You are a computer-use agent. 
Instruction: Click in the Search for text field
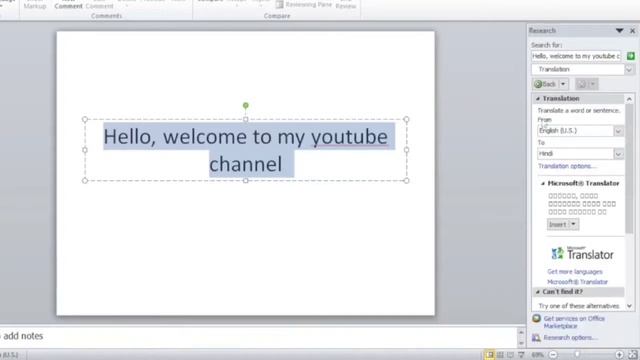576,56
